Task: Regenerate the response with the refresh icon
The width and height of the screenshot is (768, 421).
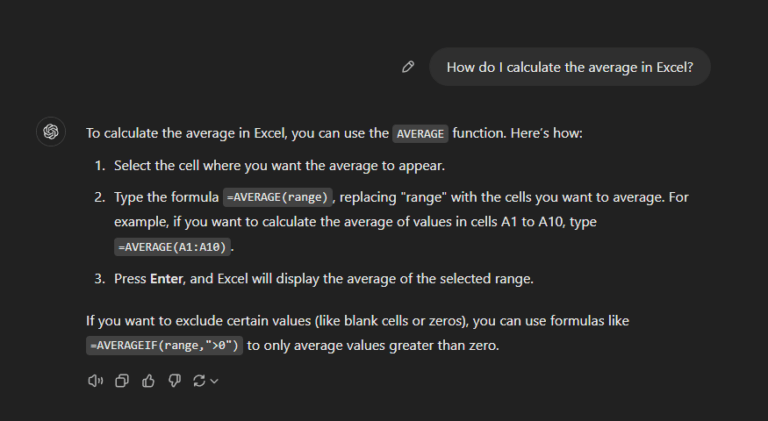Action: point(200,380)
